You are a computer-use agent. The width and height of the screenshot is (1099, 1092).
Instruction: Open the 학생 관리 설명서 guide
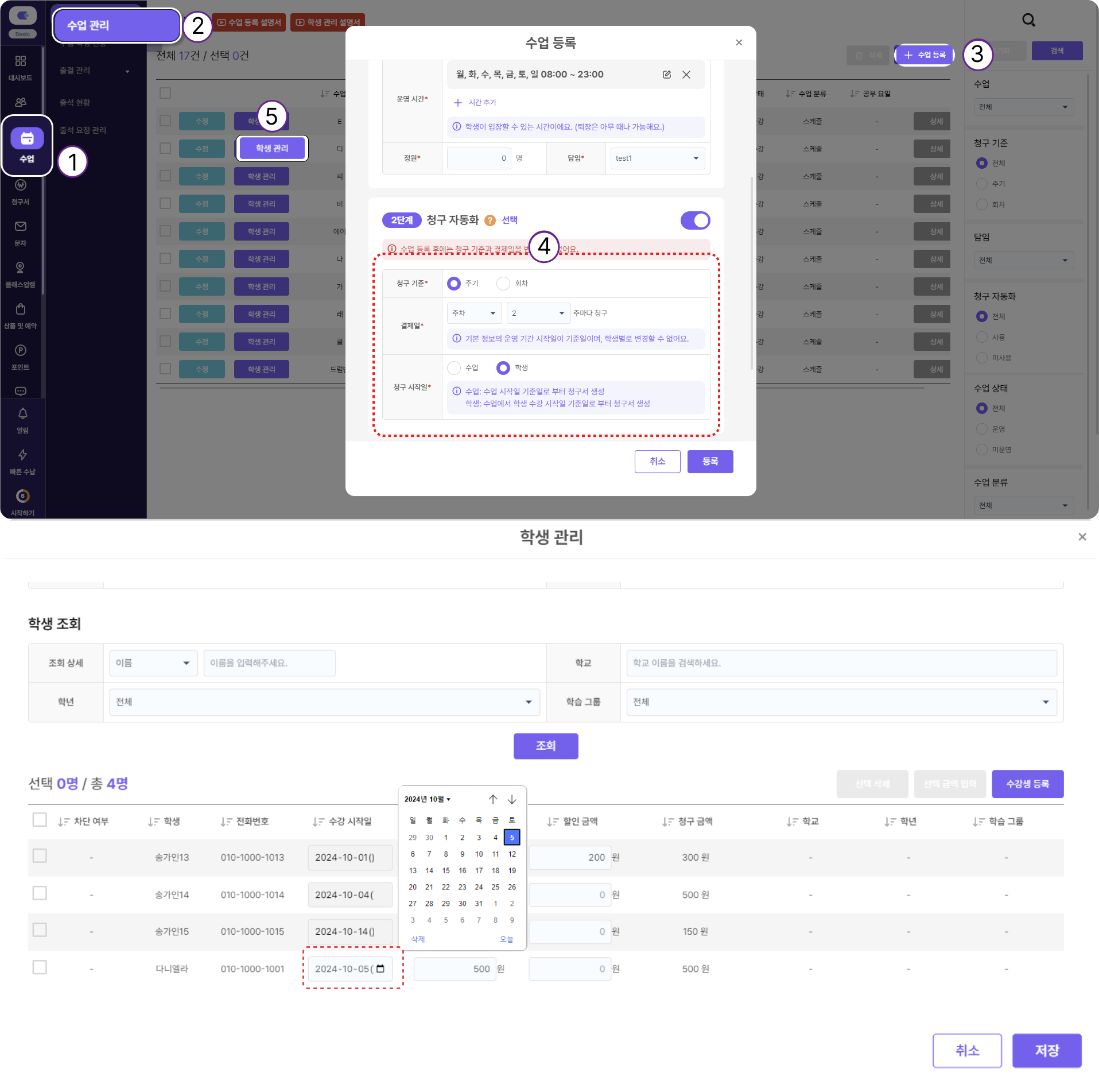coord(328,22)
